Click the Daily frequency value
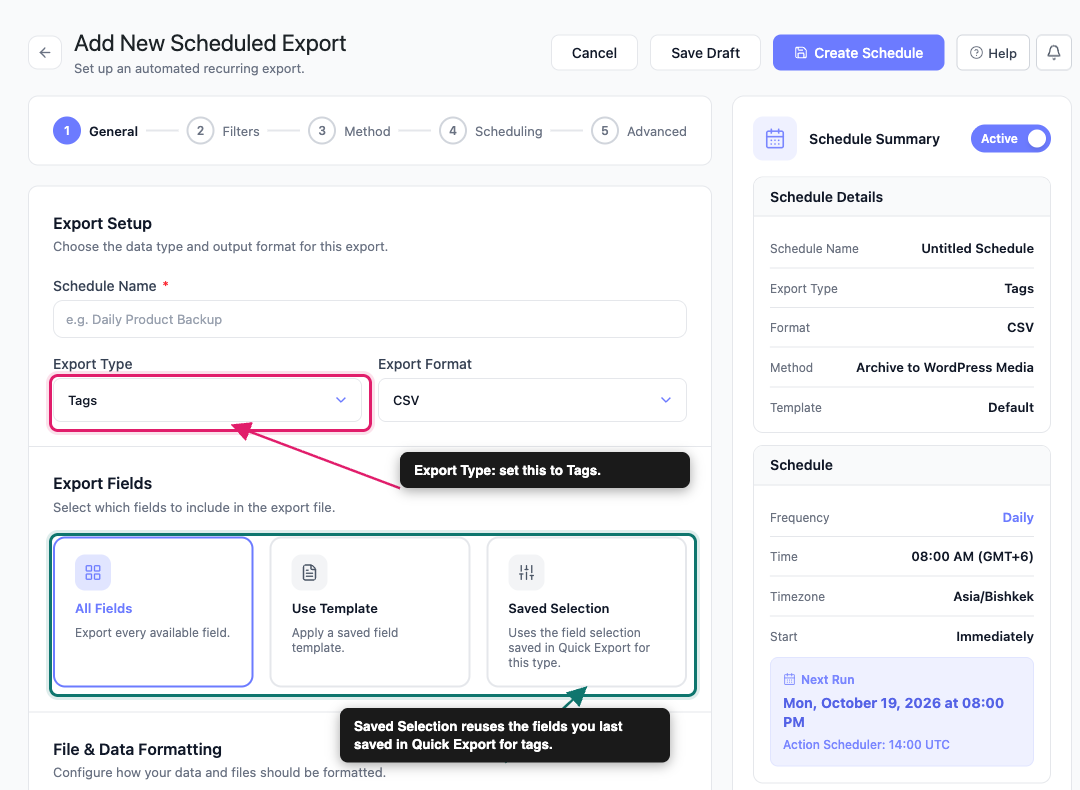Viewport: 1080px width, 790px height. 1017,517
